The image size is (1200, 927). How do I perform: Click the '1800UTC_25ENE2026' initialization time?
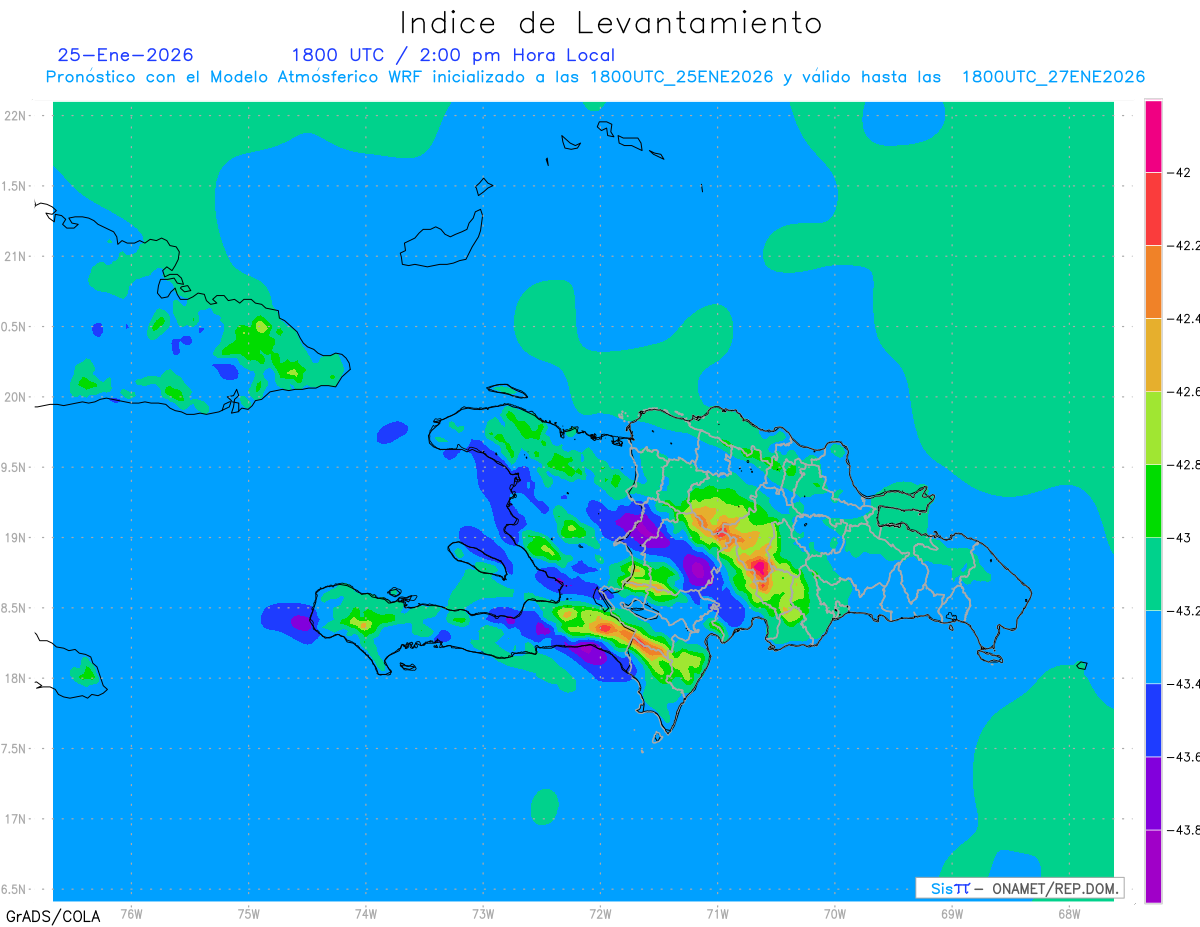pyautogui.click(x=681, y=77)
